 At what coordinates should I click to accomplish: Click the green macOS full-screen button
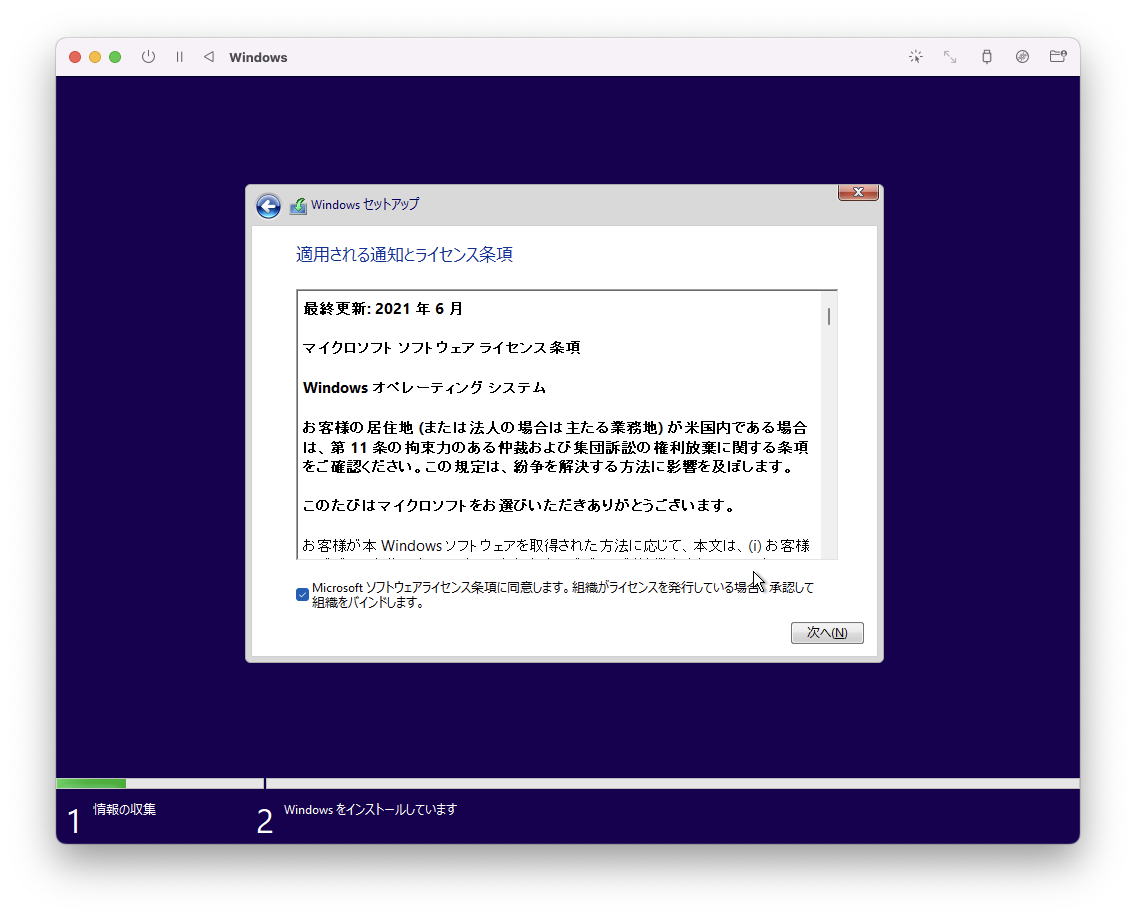(115, 57)
